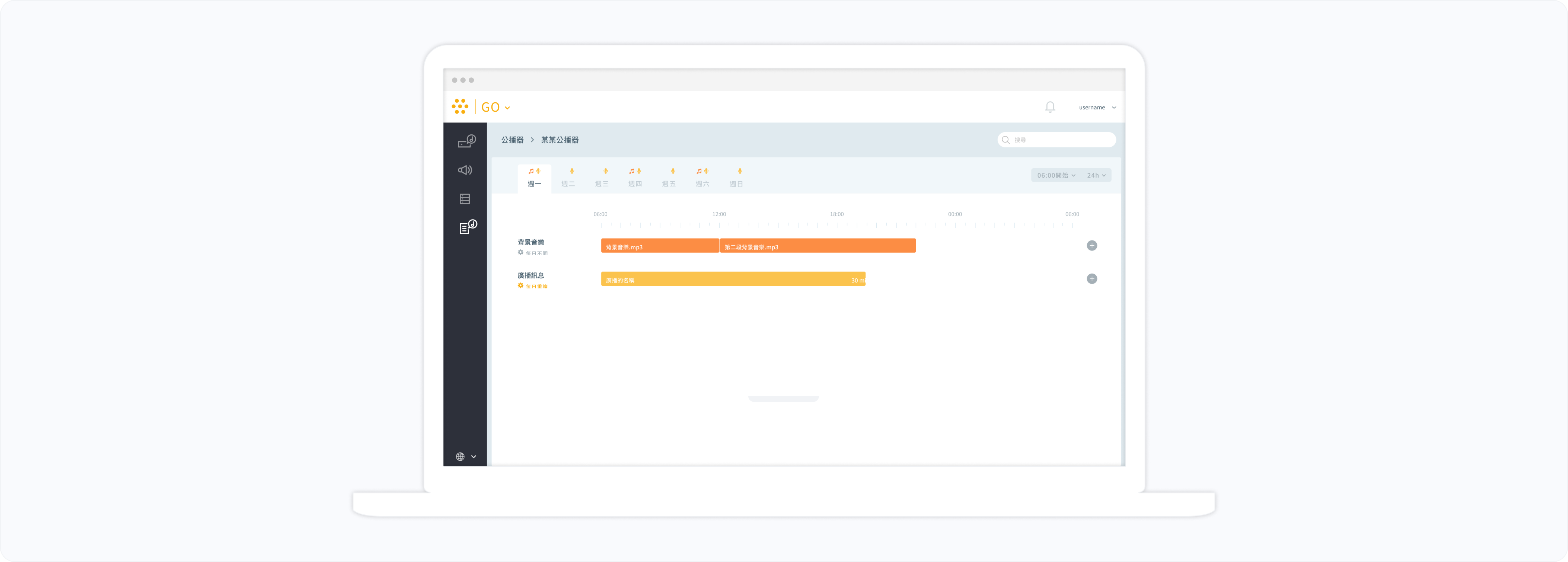Open the list/storage sidebar icon
The image size is (1568, 562).
[465, 199]
